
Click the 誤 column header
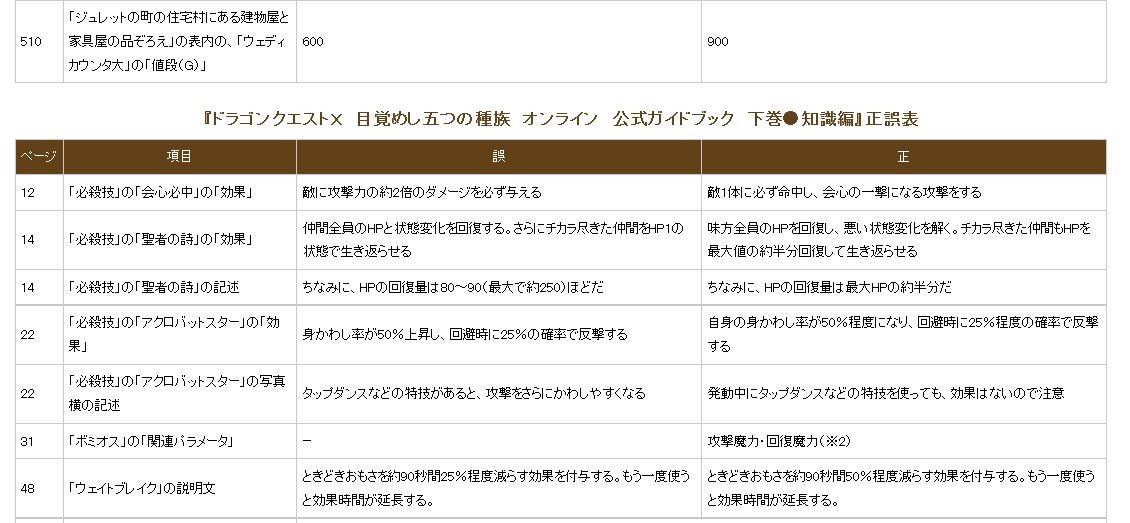499,156
